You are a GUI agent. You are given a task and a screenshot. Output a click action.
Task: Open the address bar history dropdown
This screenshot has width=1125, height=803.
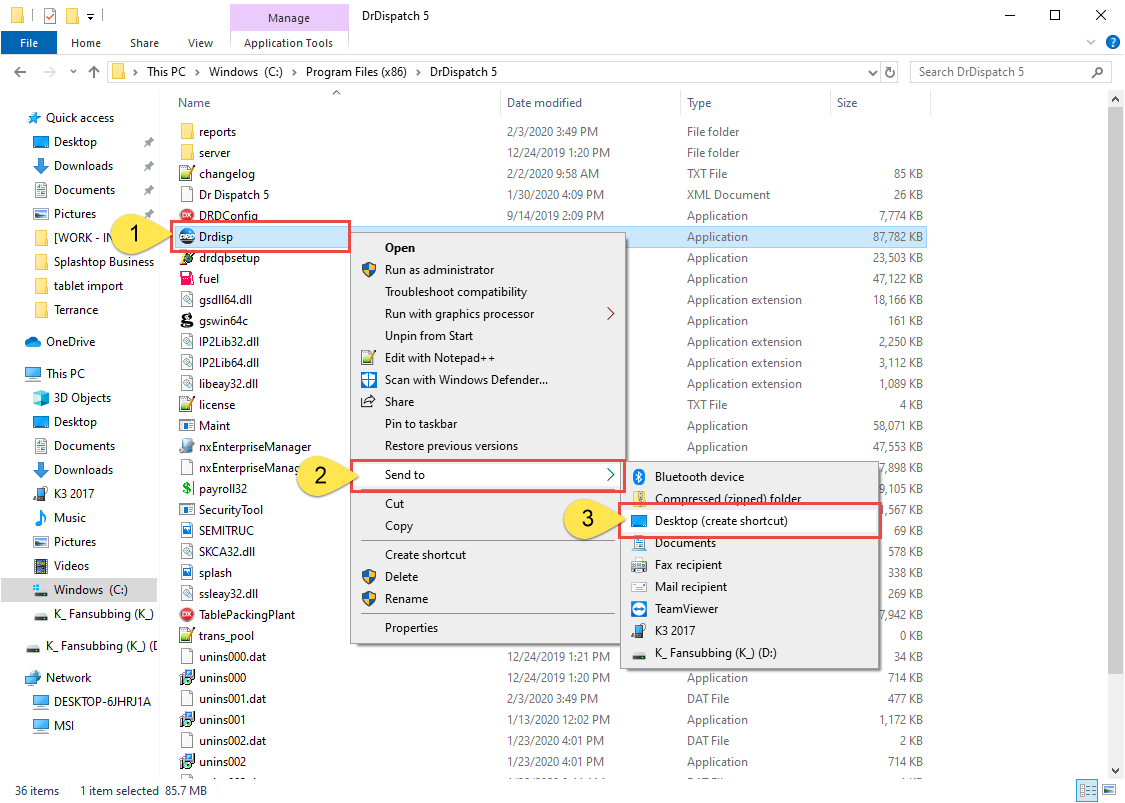[x=872, y=72]
